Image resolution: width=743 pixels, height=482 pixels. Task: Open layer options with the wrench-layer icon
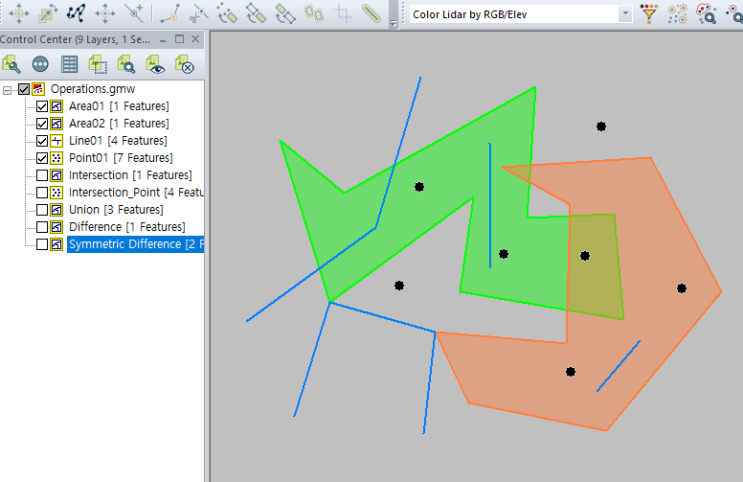click(x=11, y=64)
